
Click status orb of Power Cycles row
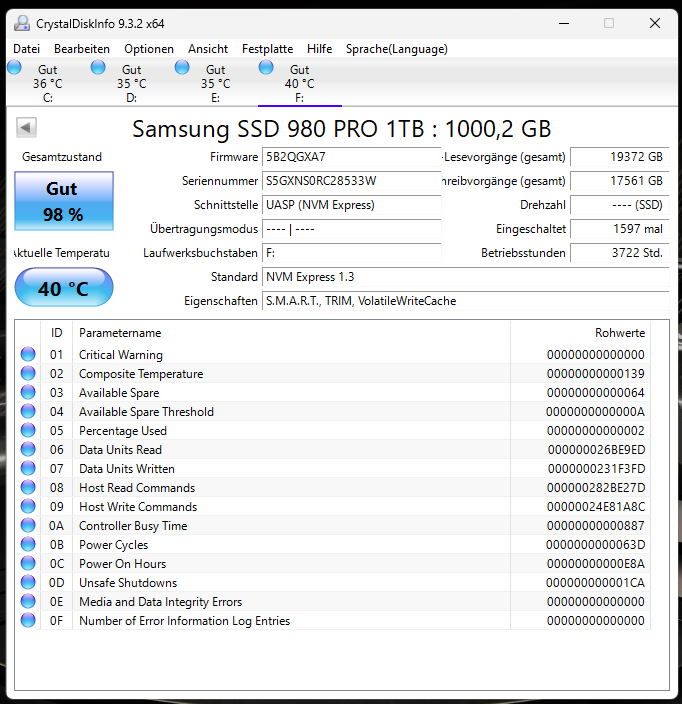click(28, 544)
